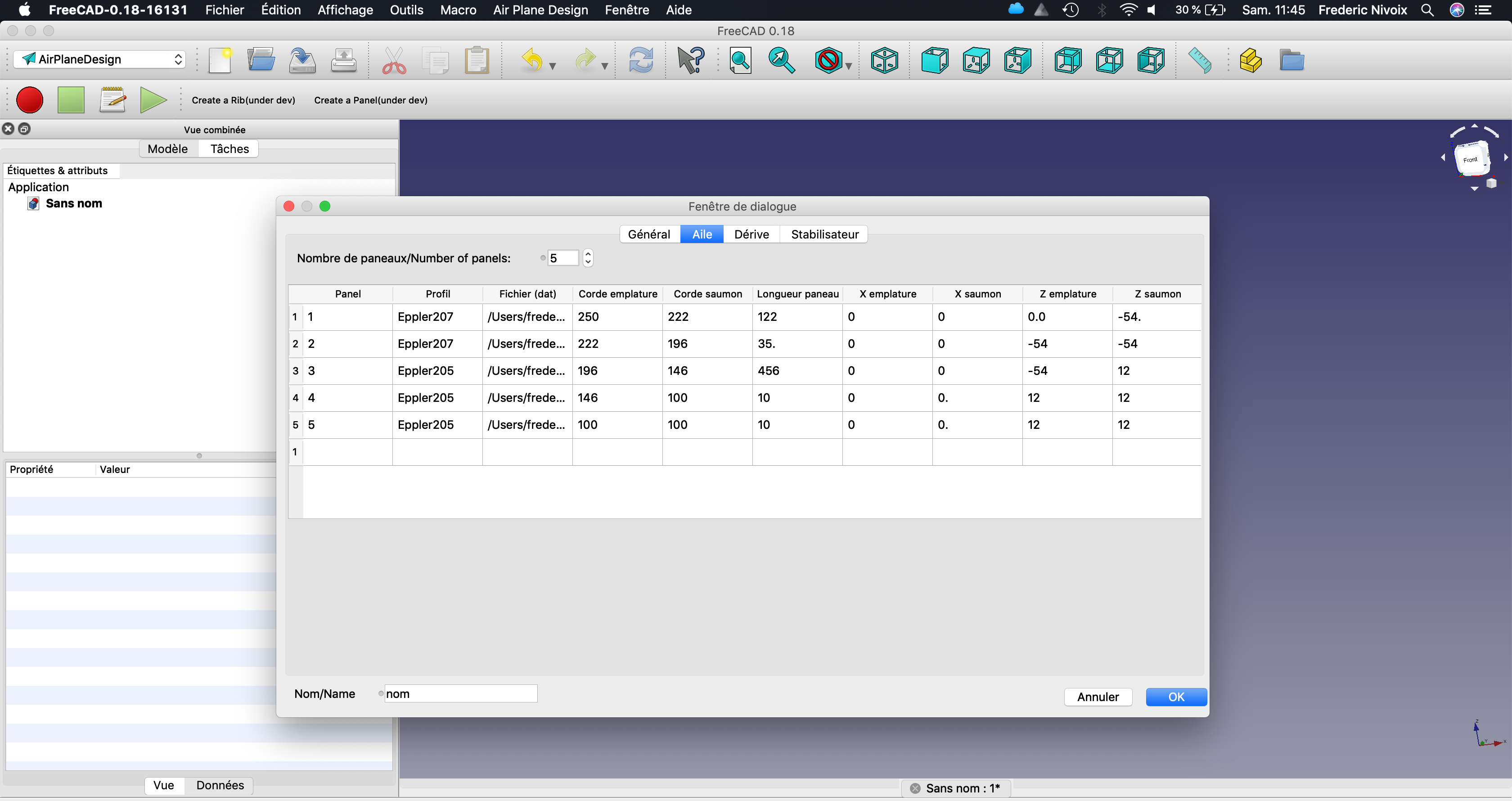Click the green Execute macro play icon
1512x801 pixels.
(153, 100)
